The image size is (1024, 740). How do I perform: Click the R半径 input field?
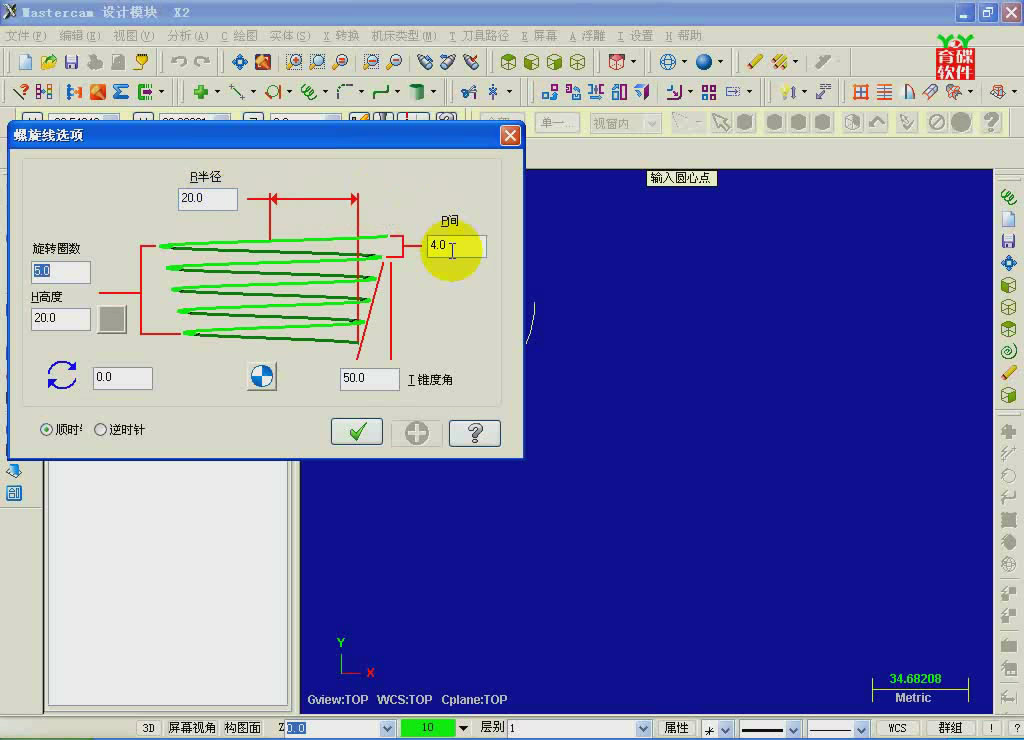pos(208,199)
